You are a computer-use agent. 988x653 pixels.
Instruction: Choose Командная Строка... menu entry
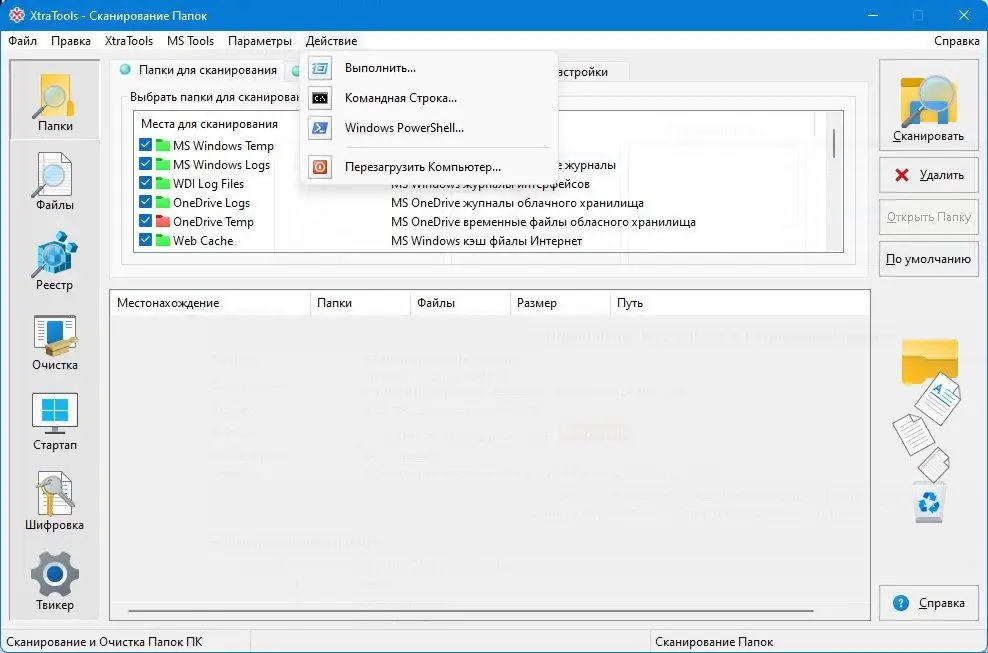point(429,98)
